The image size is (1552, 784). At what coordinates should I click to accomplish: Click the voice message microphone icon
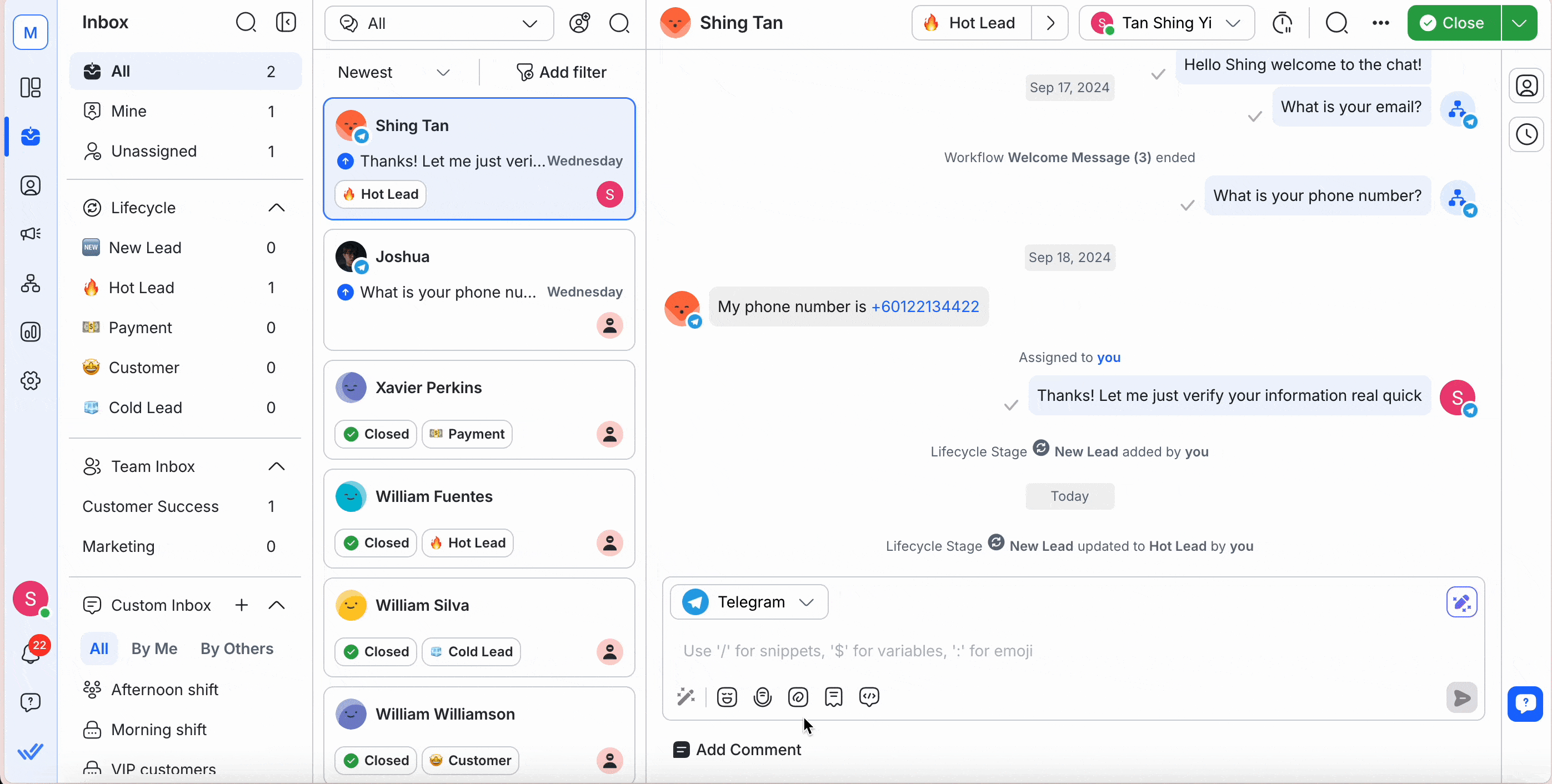pos(762,697)
